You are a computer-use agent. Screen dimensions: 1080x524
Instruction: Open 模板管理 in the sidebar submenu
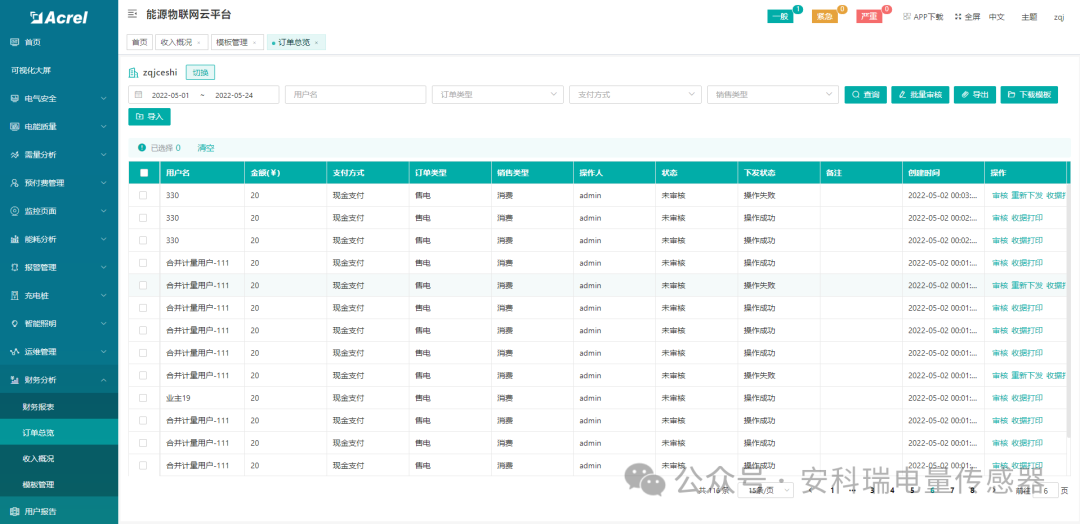[59, 485]
